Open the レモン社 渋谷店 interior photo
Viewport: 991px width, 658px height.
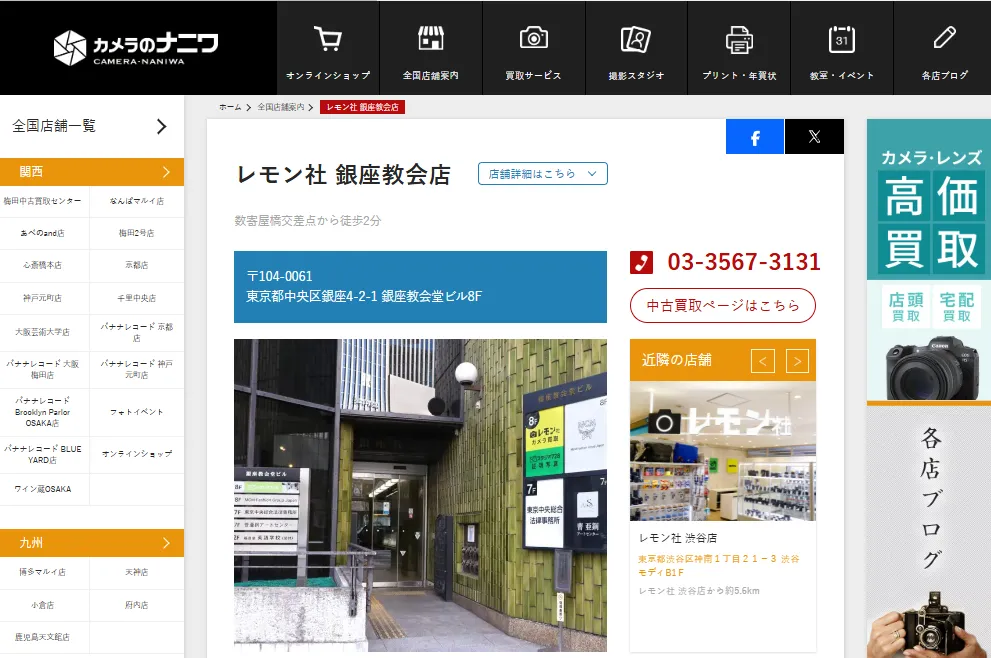tap(723, 451)
